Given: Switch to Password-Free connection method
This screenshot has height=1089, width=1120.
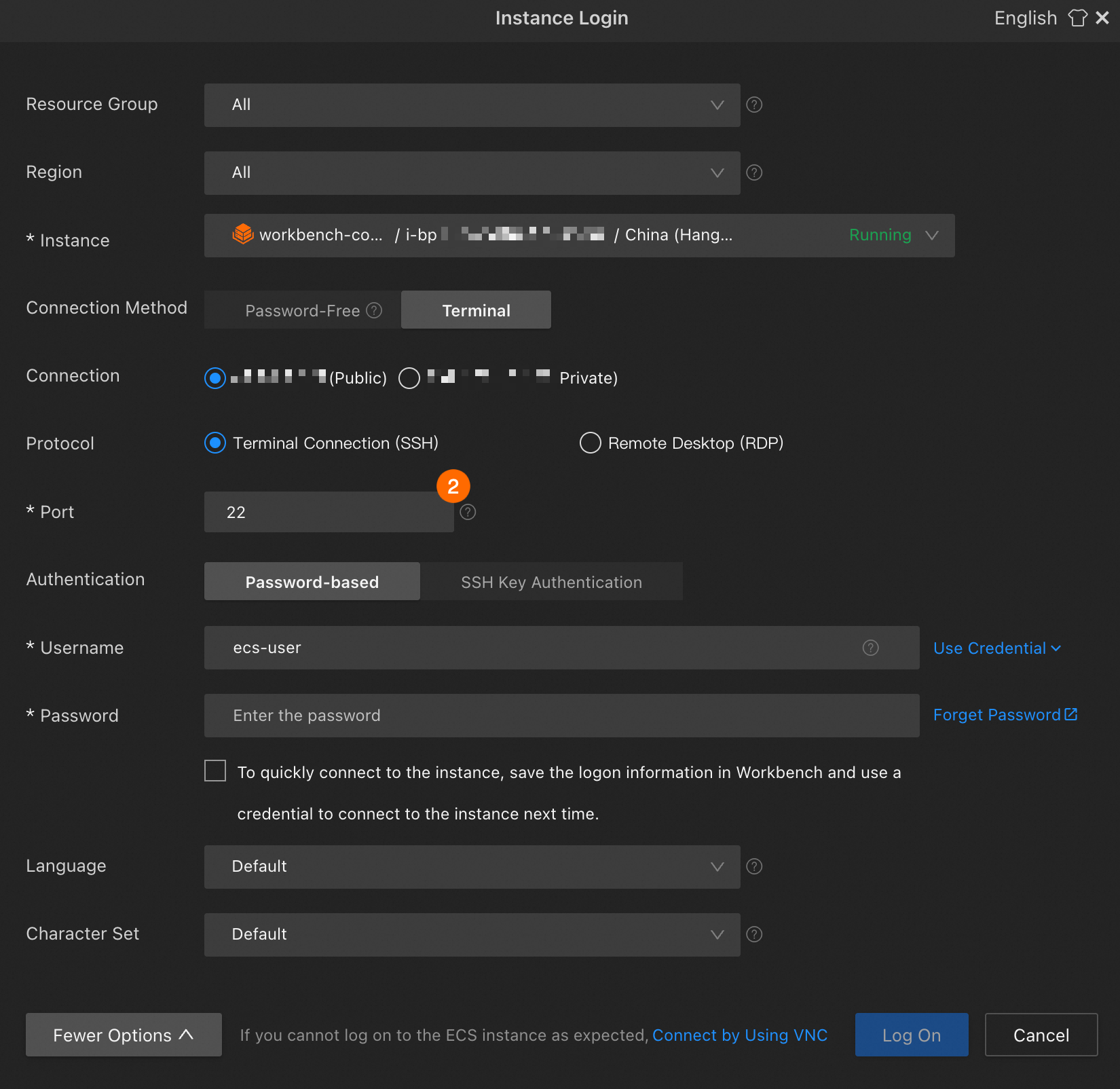Looking at the screenshot, I should [x=302, y=310].
